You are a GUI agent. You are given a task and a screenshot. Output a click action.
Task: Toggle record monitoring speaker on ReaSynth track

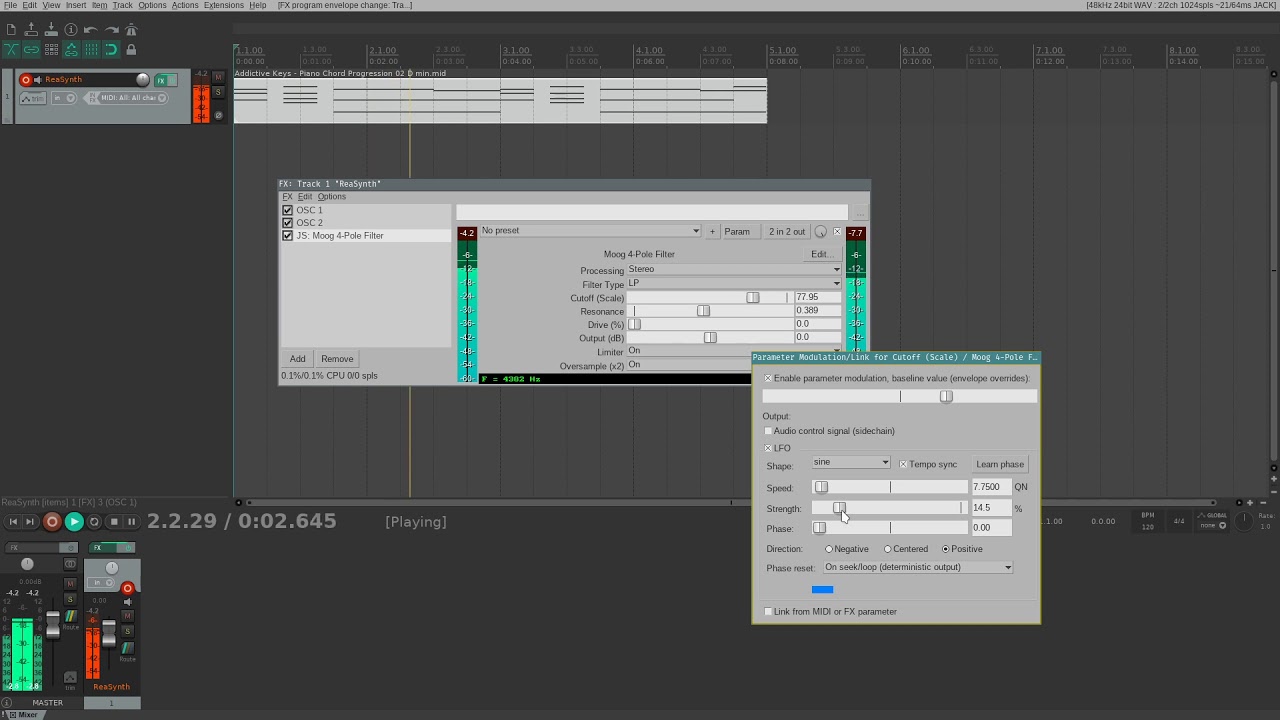click(x=38, y=80)
